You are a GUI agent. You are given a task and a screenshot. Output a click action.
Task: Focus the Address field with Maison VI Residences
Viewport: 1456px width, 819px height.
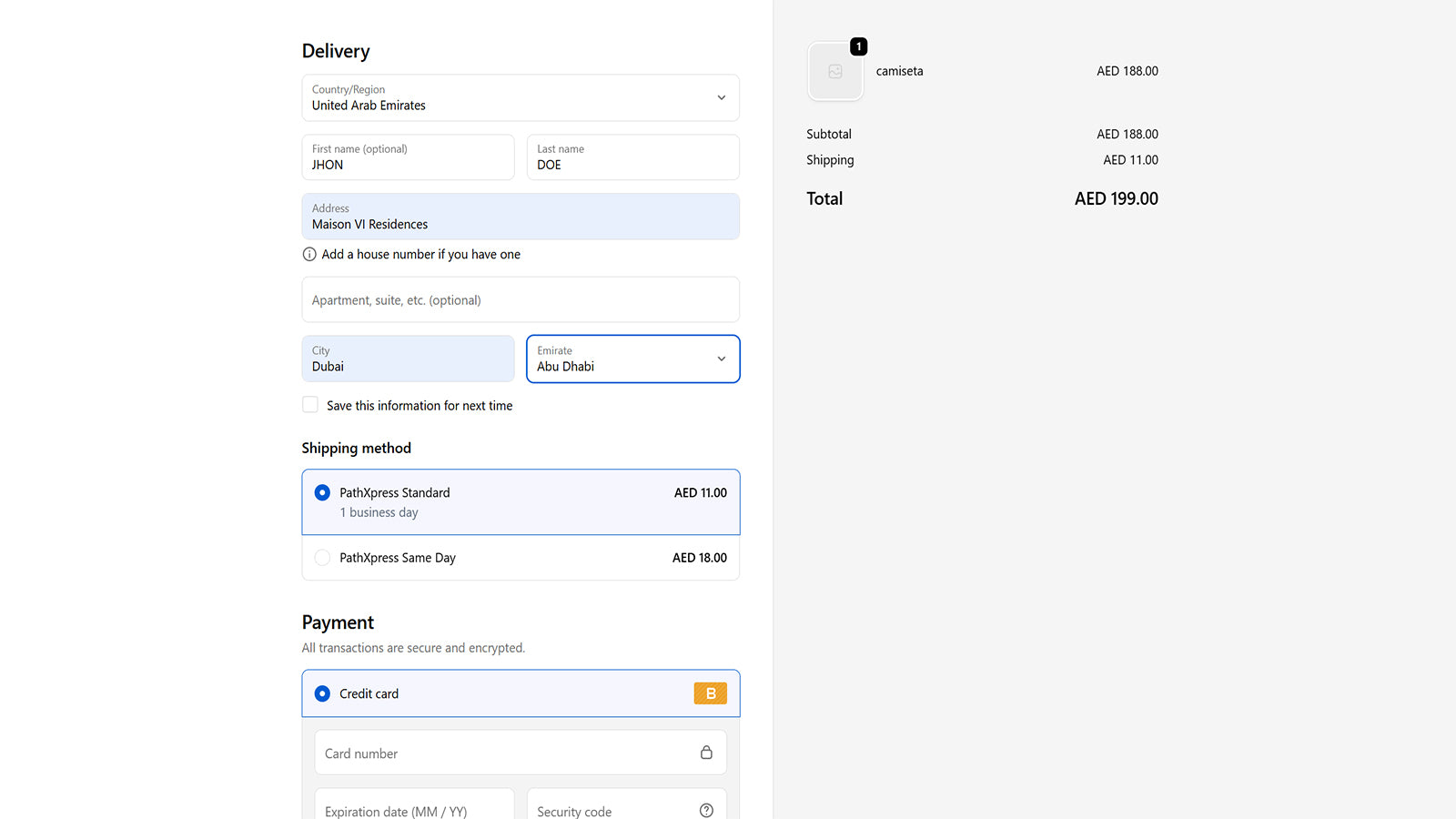click(520, 217)
